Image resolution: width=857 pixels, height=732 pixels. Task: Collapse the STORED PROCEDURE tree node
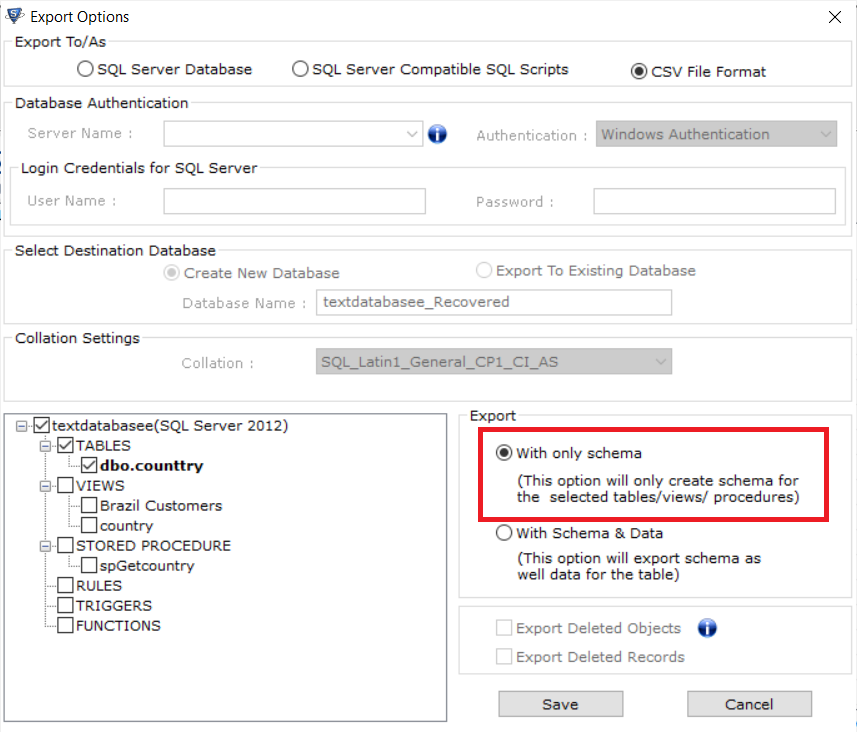pos(45,546)
